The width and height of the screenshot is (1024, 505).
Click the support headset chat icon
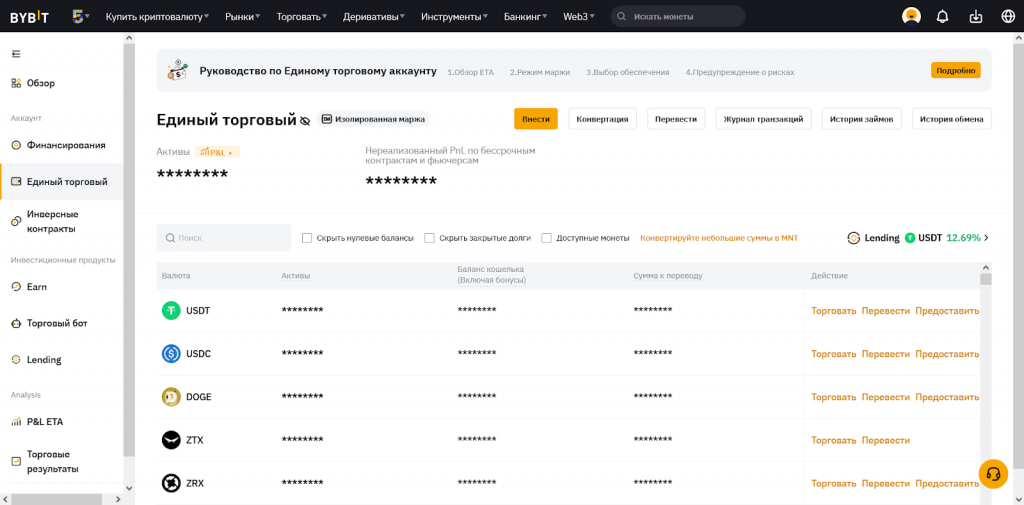point(993,474)
